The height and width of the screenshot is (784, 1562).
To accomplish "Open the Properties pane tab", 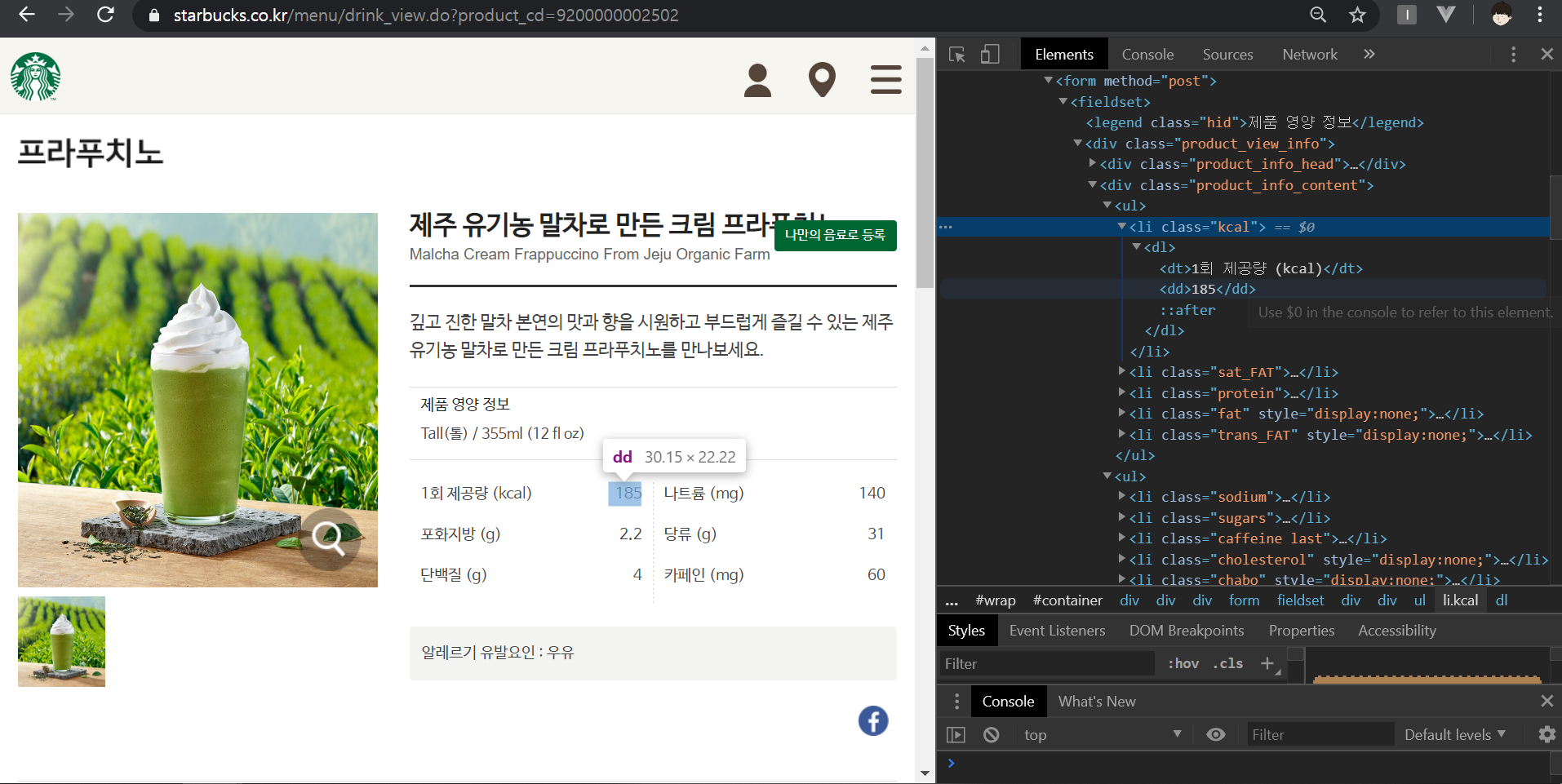I will point(1302,631).
